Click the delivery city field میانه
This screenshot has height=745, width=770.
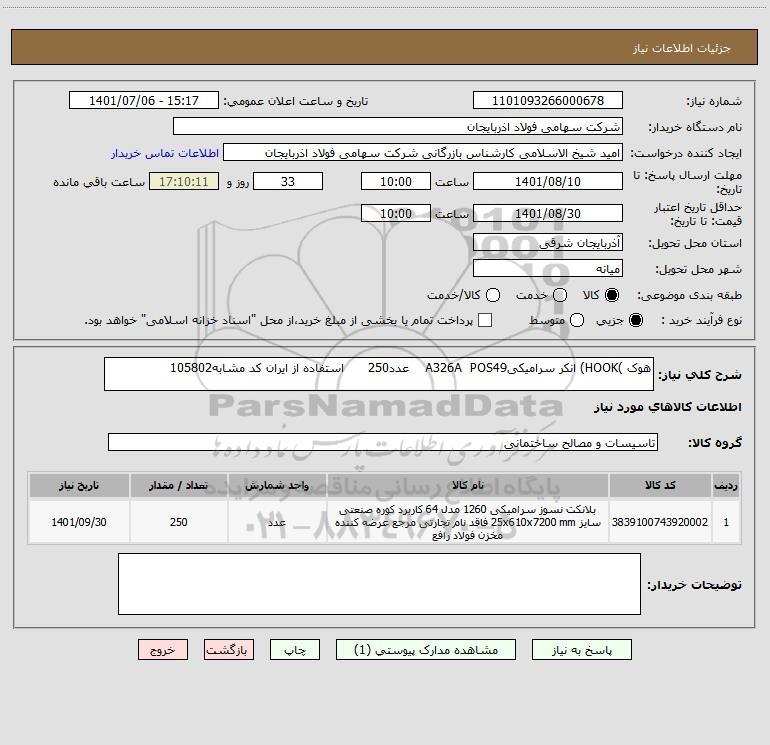548,268
